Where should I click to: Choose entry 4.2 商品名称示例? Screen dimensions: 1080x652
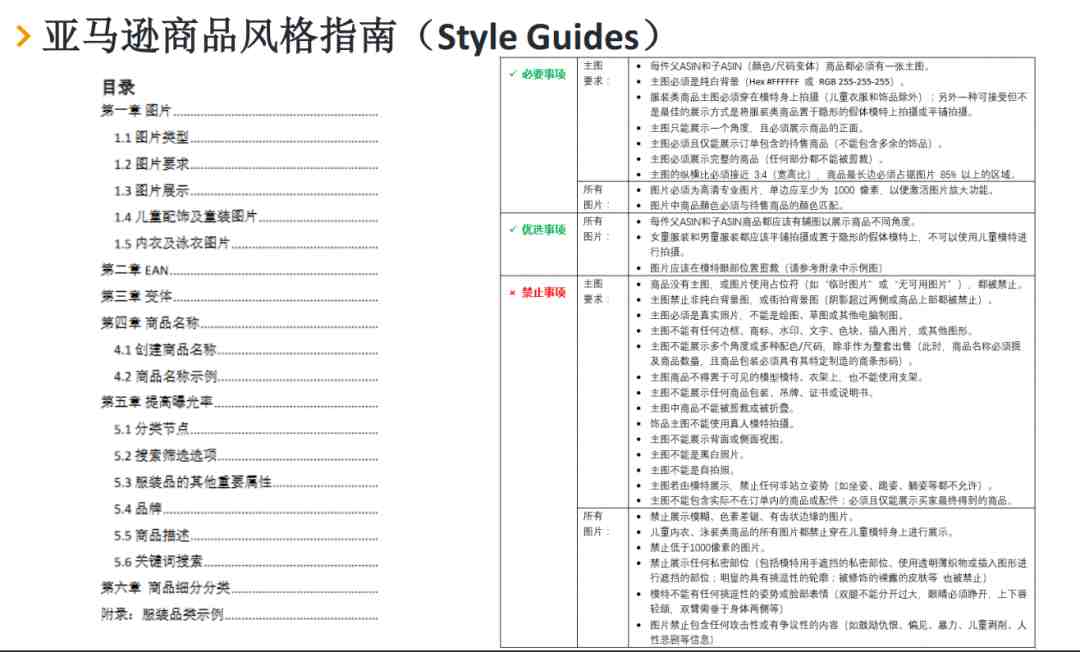click(x=246, y=376)
